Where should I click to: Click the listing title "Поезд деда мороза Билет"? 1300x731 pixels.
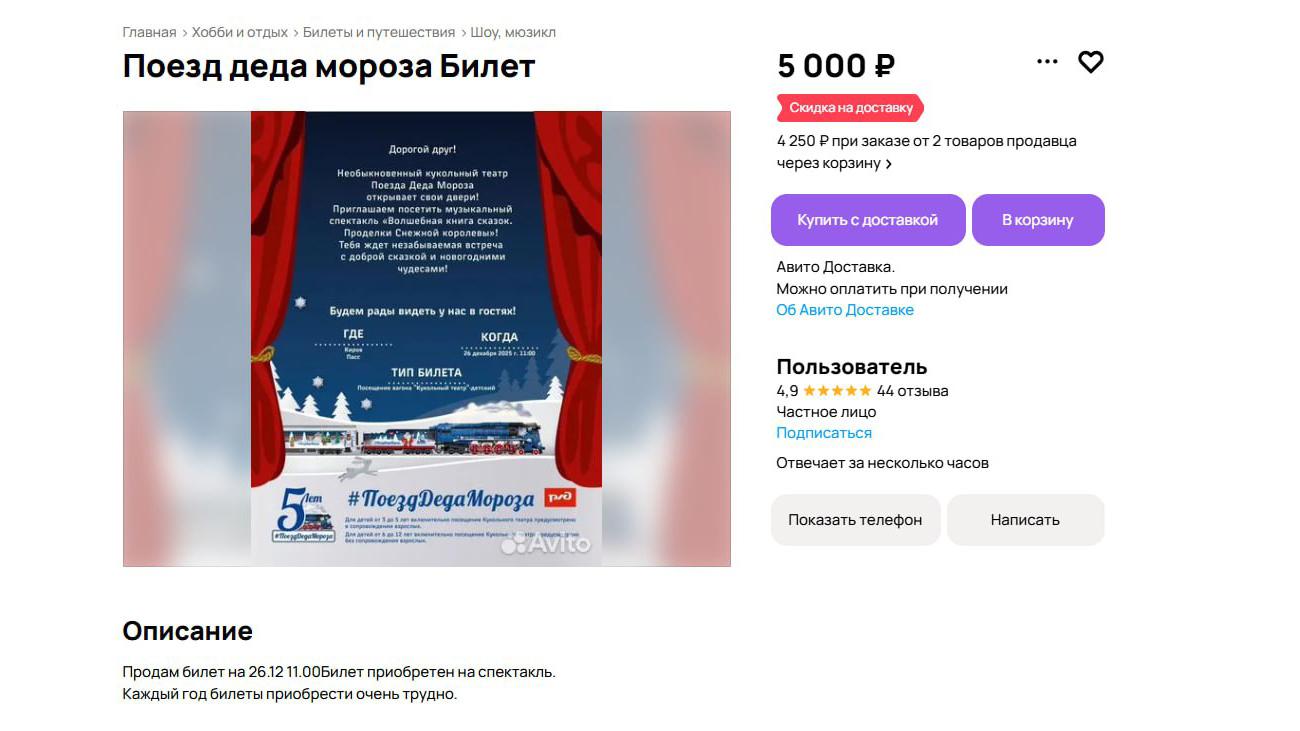[329, 67]
